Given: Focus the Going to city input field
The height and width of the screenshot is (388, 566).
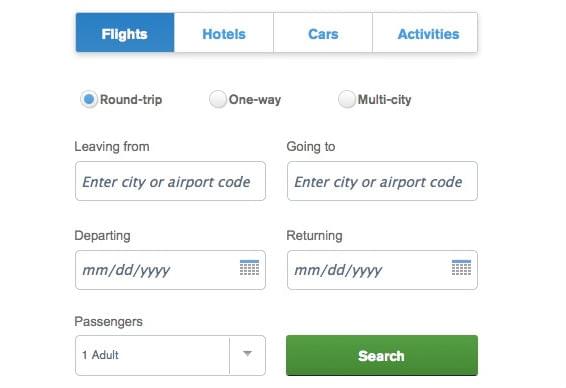Looking at the screenshot, I should [382, 181].
